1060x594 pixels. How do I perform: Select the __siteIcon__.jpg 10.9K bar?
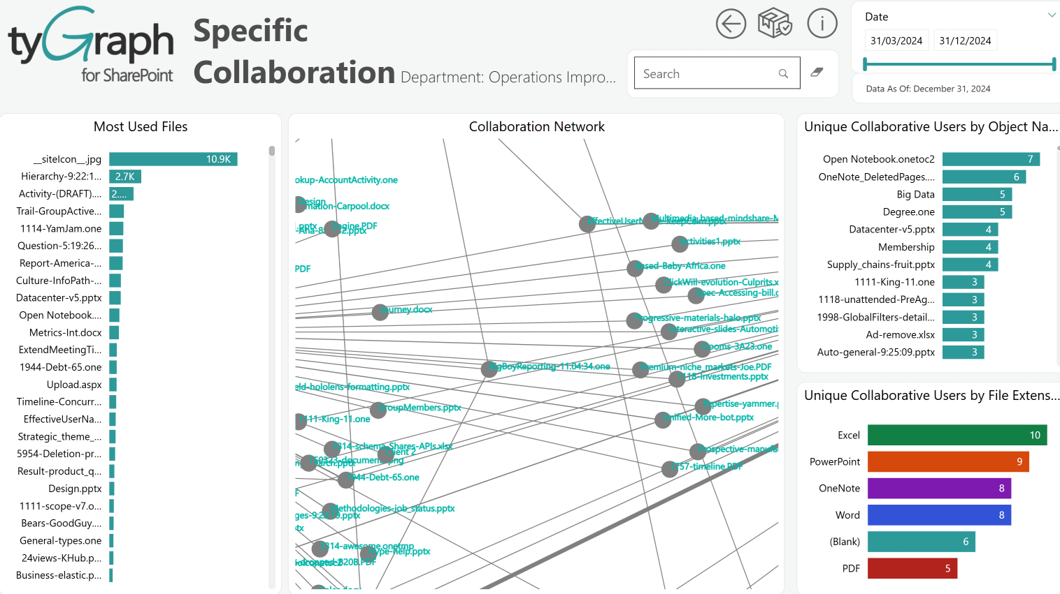(x=173, y=159)
